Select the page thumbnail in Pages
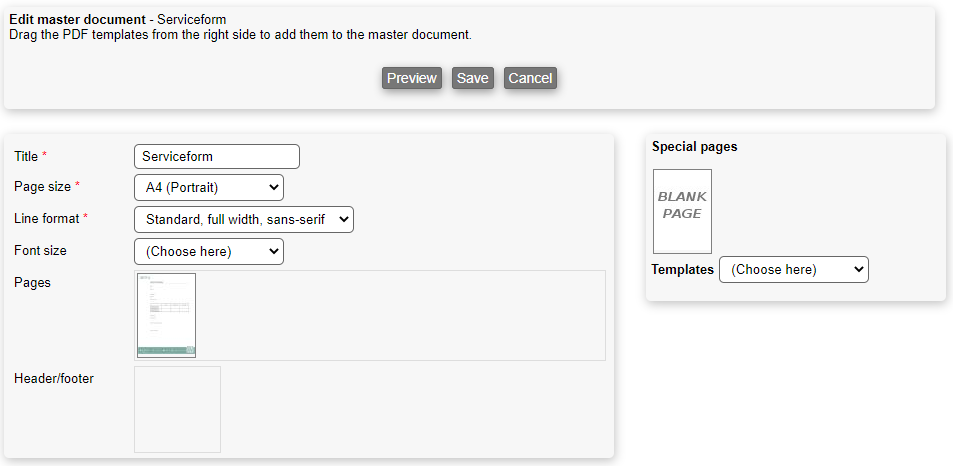 click(x=166, y=315)
